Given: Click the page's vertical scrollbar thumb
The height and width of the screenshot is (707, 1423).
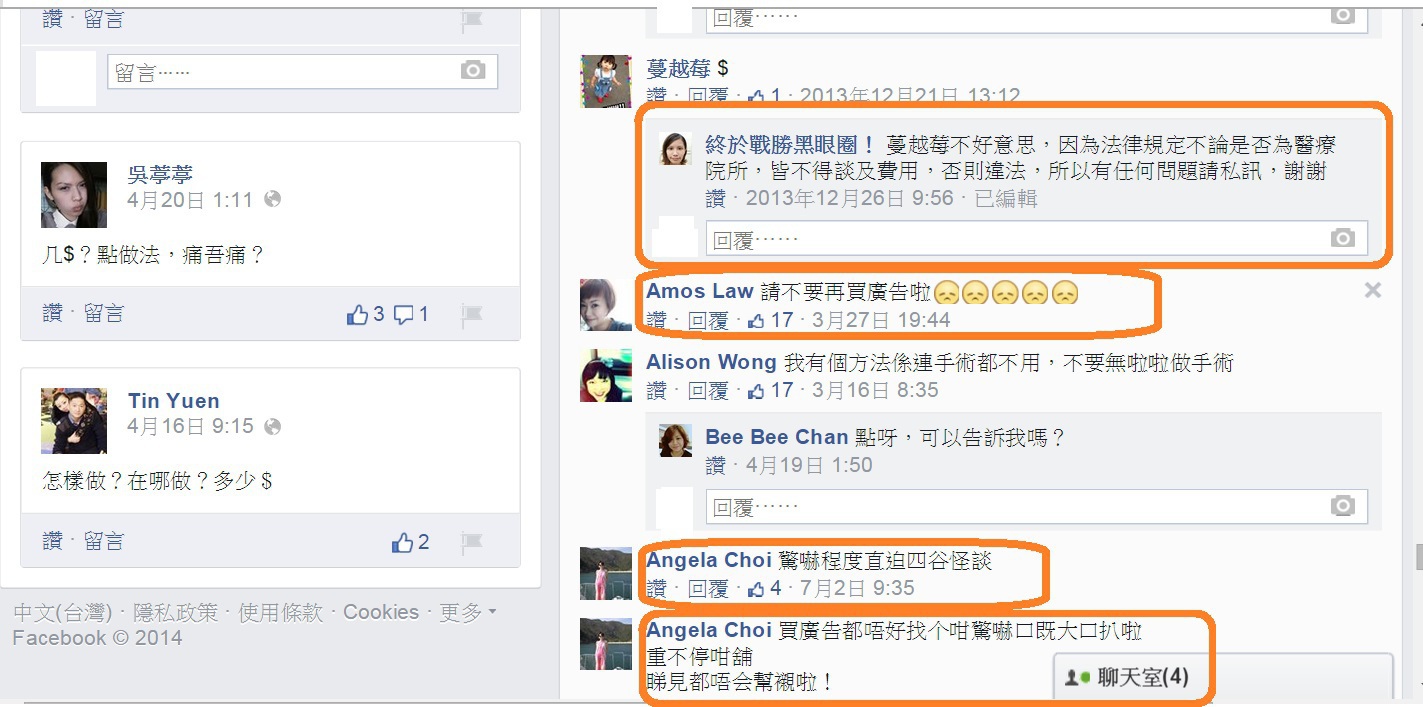Looking at the screenshot, I should (x=1418, y=555).
